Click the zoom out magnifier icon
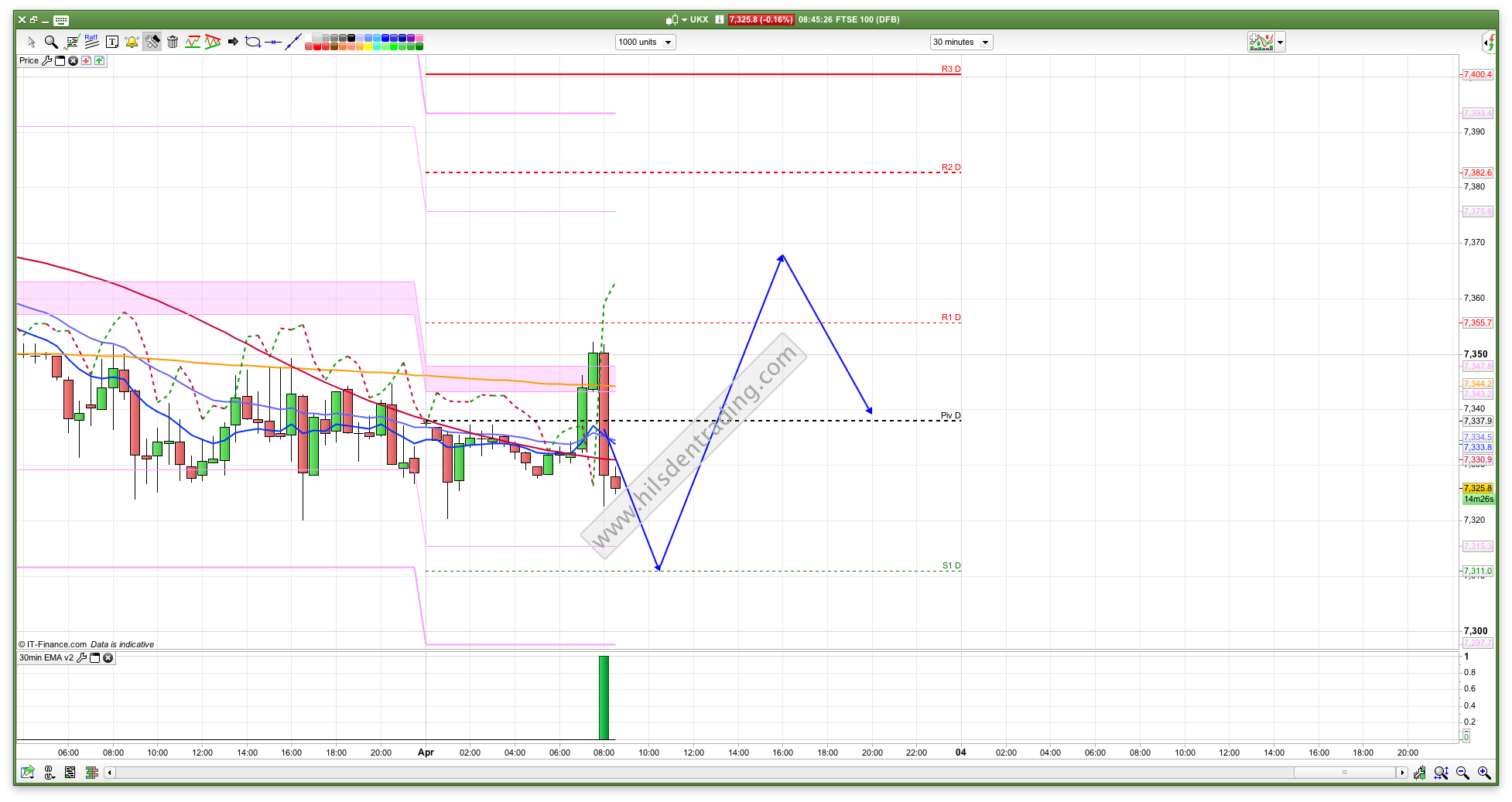This screenshot has height=802, width=1512. tap(1462, 773)
